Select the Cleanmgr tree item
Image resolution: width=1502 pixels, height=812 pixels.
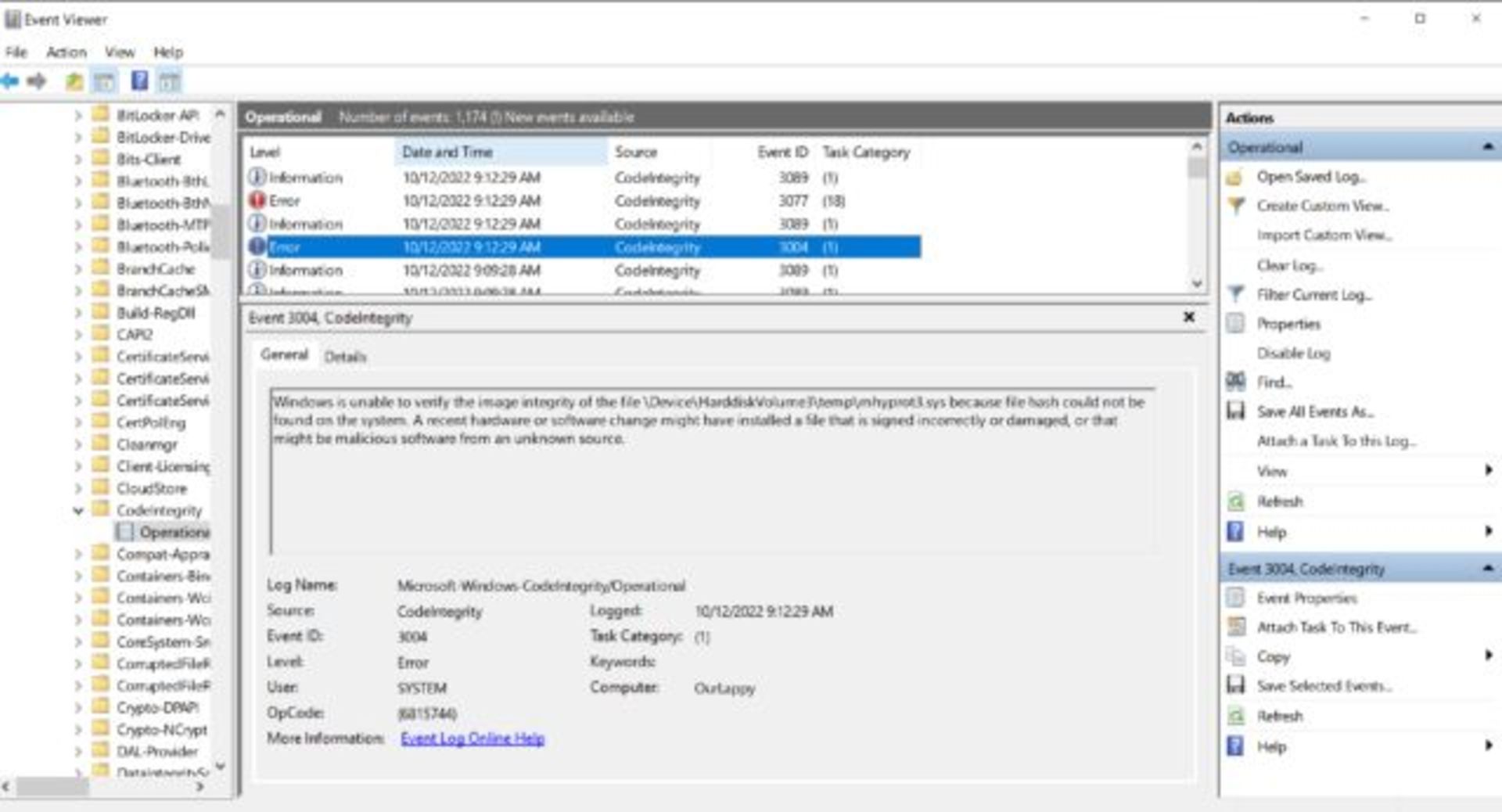(147, 444)
